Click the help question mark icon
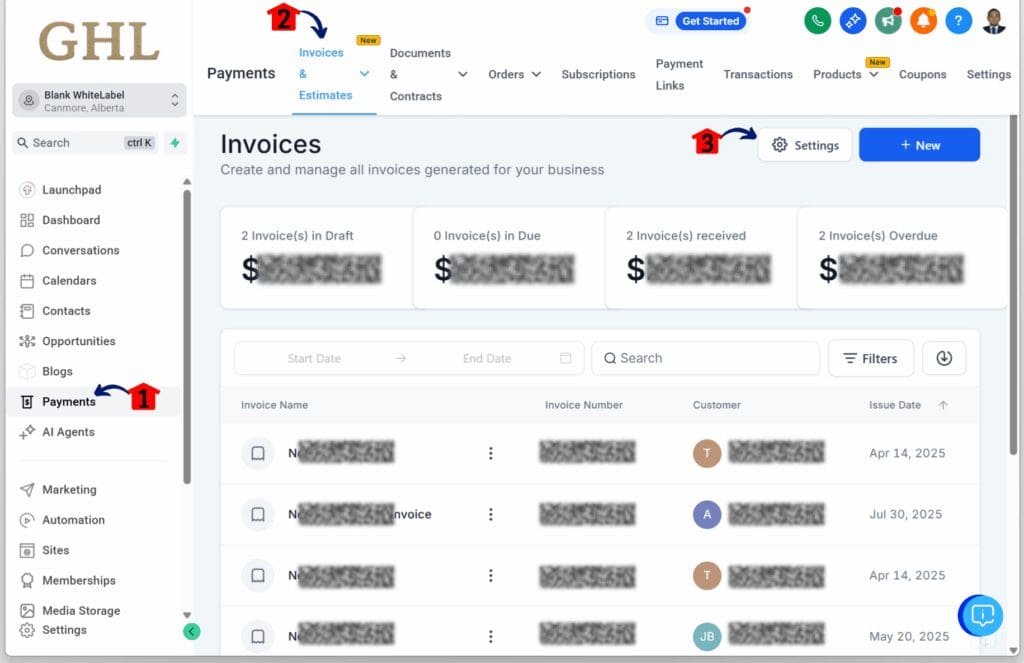1024x663 pixels. pyautogui.click(x=957, y=20)
